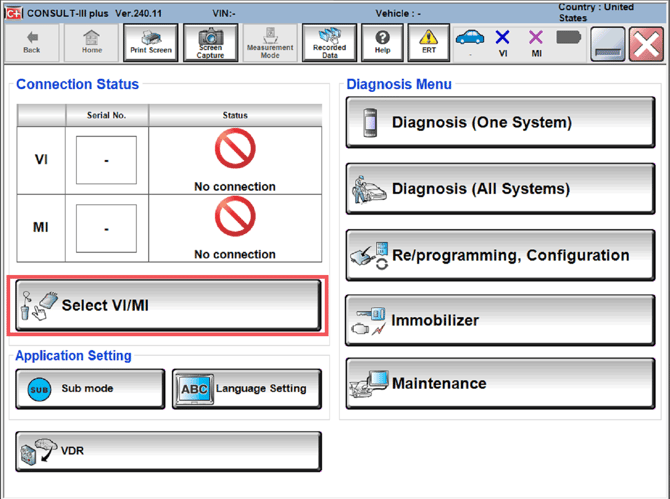
Task: Open Re/programming, Configuration
Action: coord(500,255)
